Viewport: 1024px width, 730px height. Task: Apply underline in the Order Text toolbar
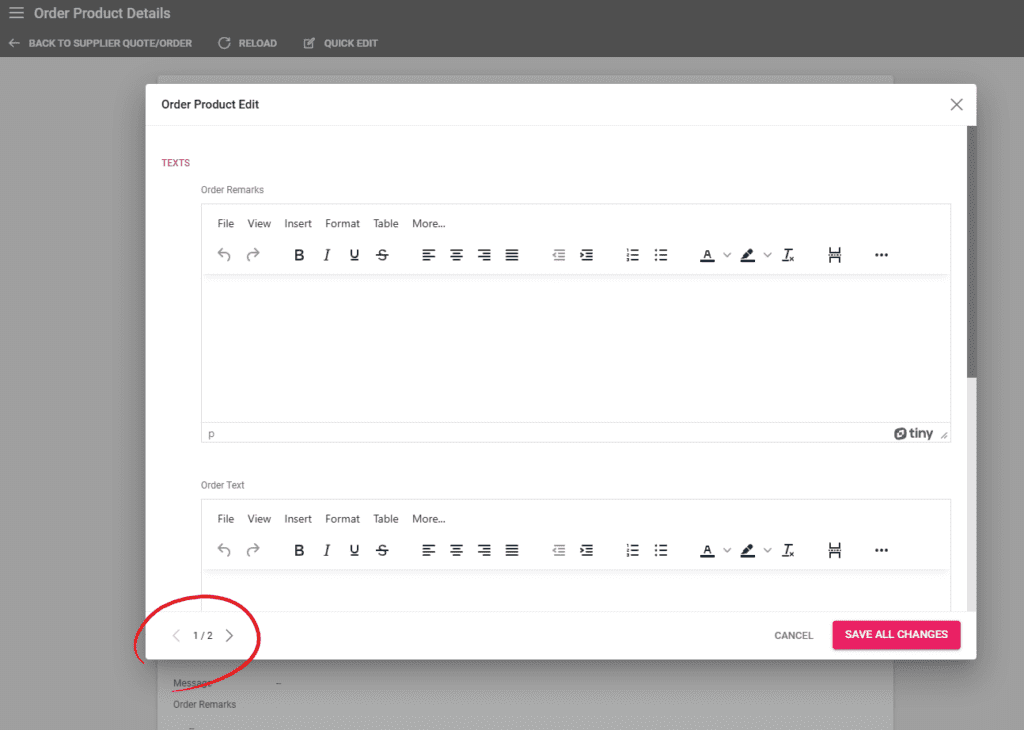pos(354,550)
